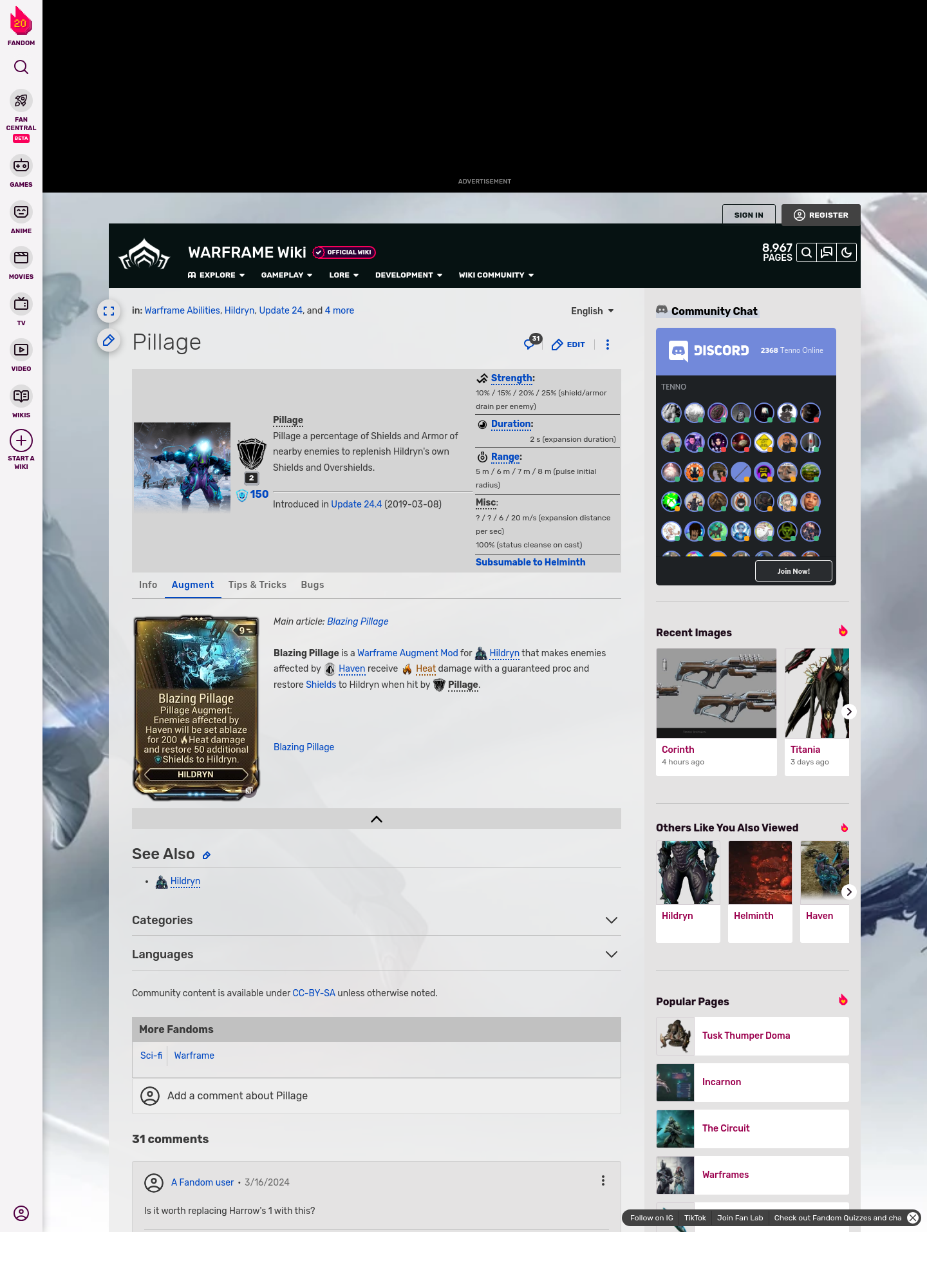Viewport: 927px width, 1288px height.
Task: Close the bottom notification bar
Action: point(913,1218)
